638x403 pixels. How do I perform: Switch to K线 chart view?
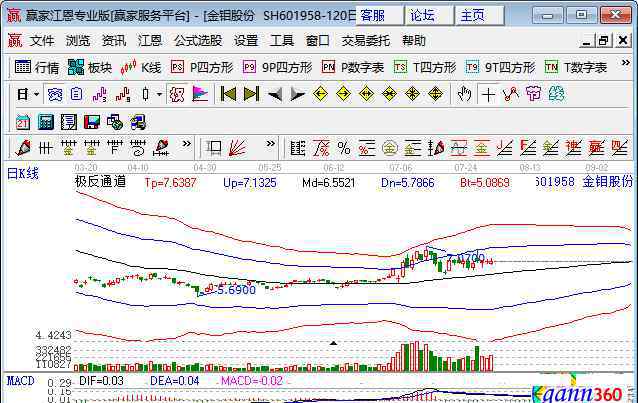pyautogui.click(x=141, y=67)
